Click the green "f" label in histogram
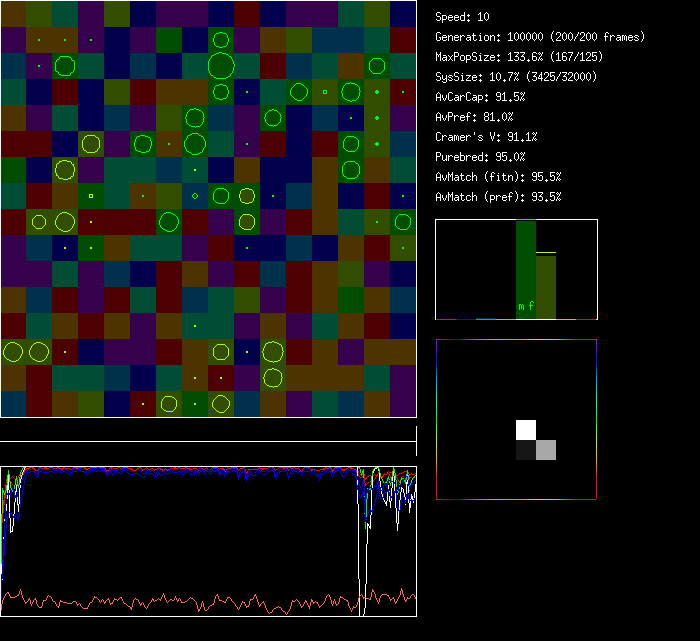This screenshot has height=641, width=700. coord(531,306)
